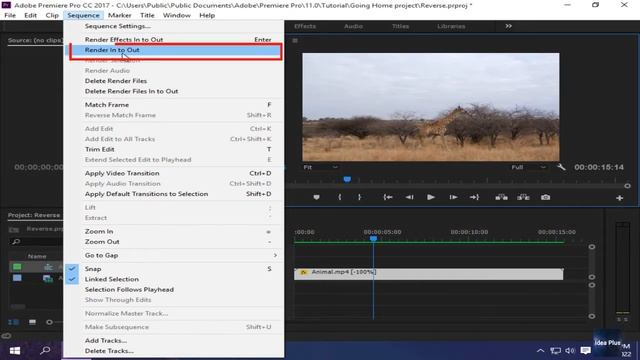Click the Export Frame camera icon
The width and height of the screenshot is (640, 360).
(545, 198)
